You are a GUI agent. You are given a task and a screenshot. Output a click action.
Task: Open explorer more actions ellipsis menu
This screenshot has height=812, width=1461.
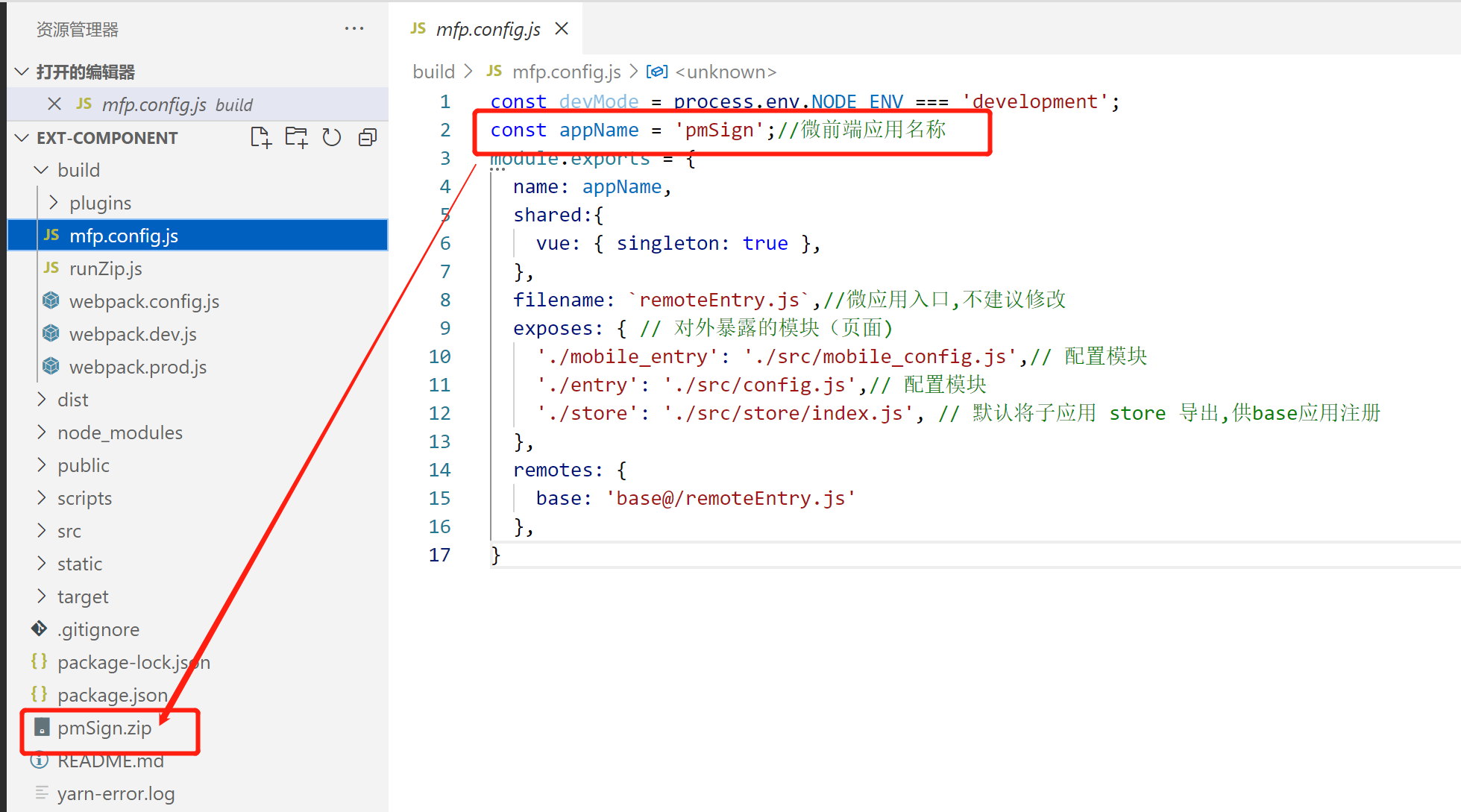click(x=354, y=29)
